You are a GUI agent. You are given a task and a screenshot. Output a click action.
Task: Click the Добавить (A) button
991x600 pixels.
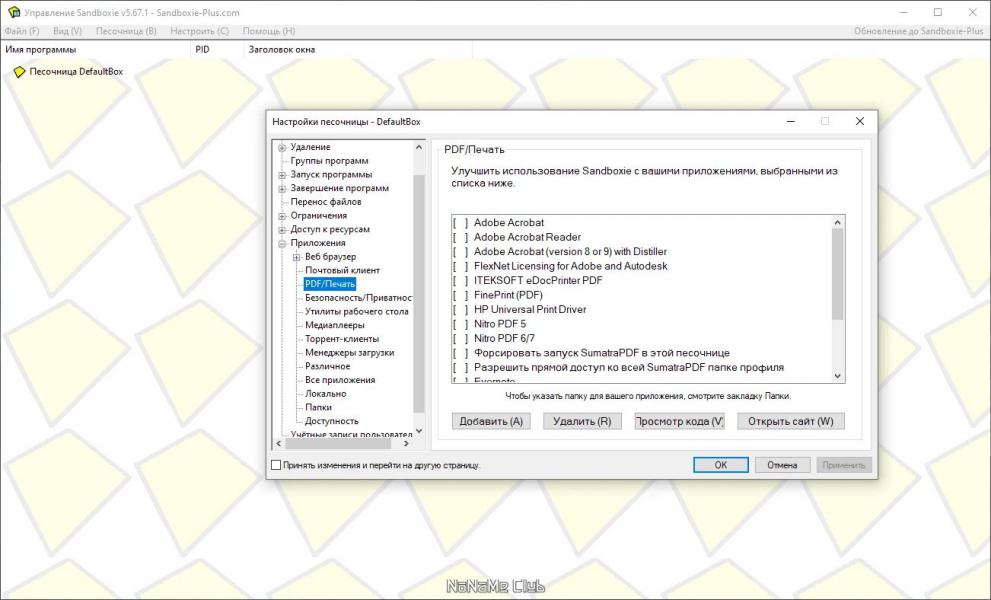tap(491, 422)
